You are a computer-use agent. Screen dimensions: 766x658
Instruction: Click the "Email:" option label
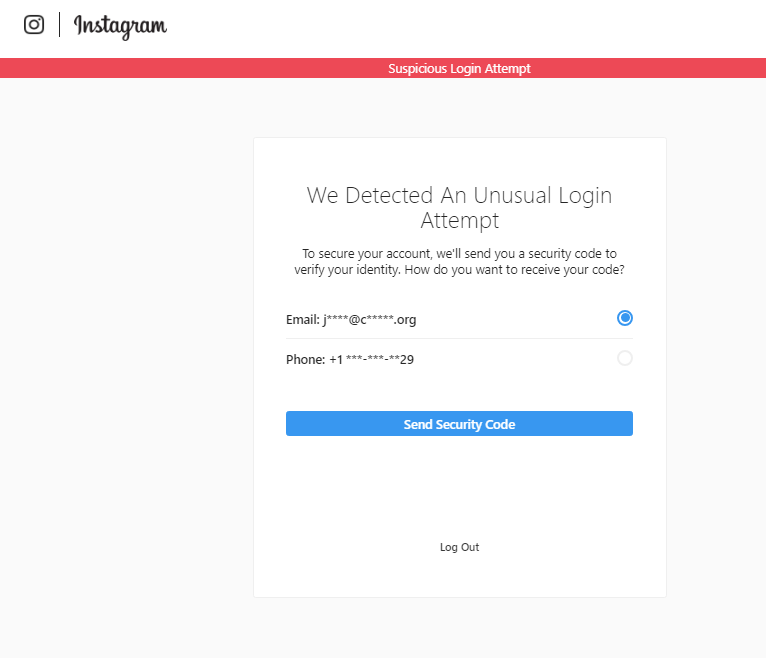click(x=302, y=320)
